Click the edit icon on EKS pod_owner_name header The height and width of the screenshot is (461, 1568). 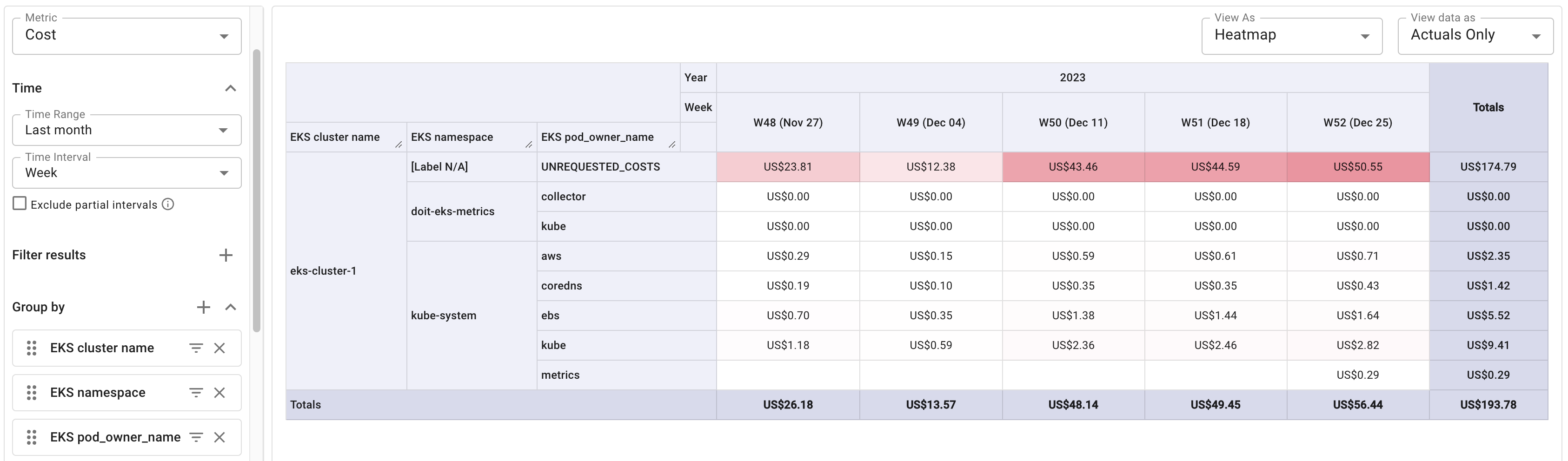coord(672,144)
